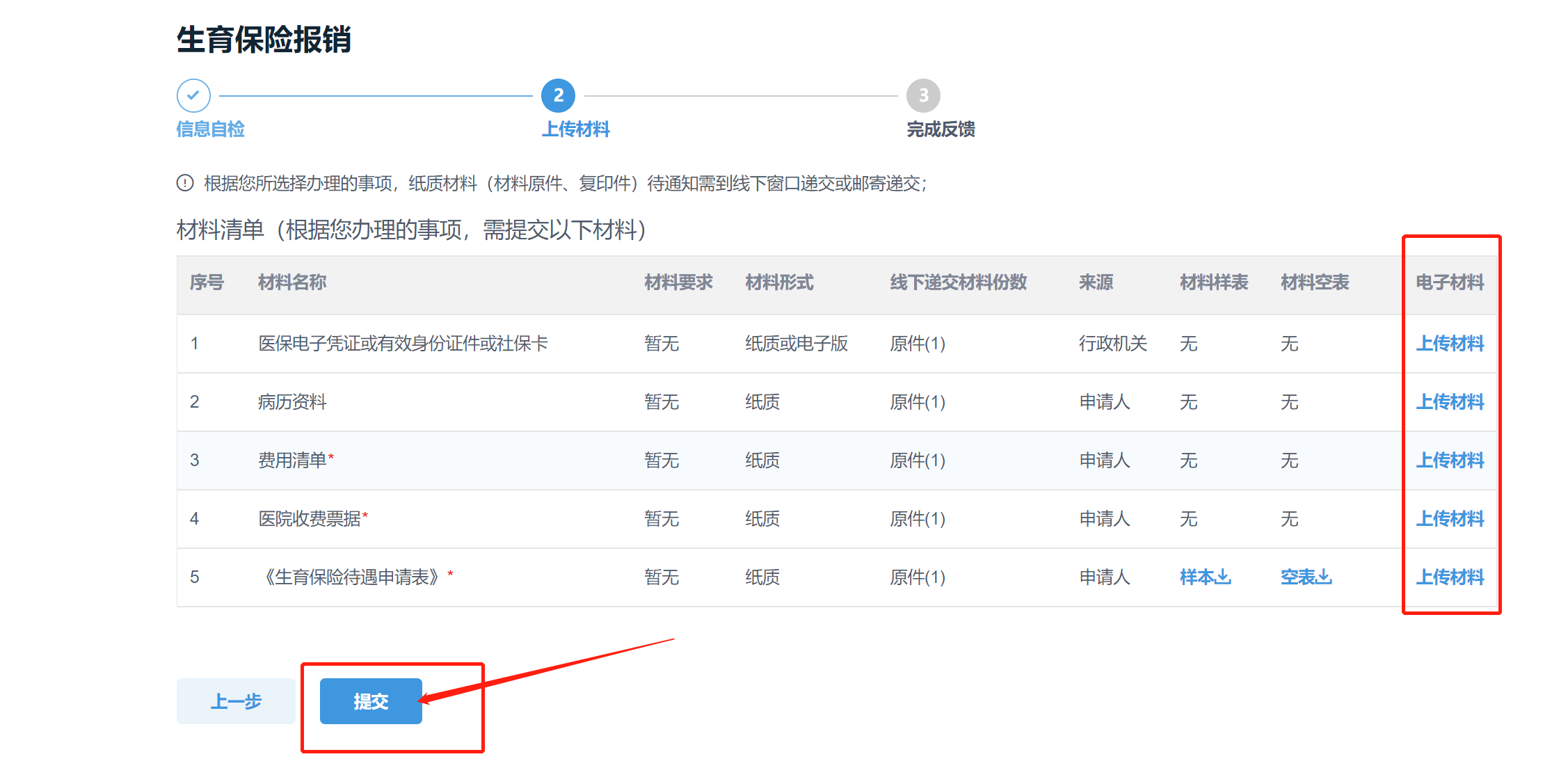Select the 信息自检 step label
Image resolution: width=1568 pixels, height=768 pixels.
[x=210, y=129]
